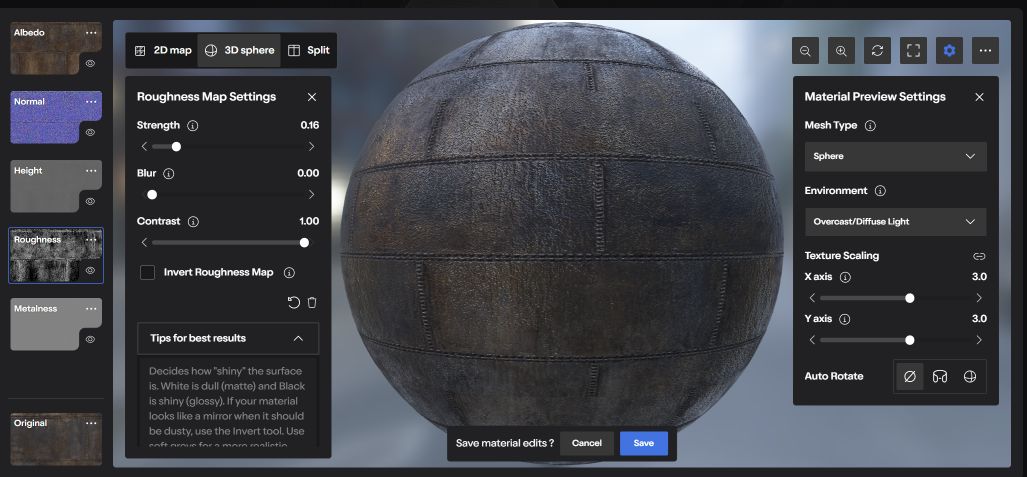Delete roughness map with trash icon
This screenshot has height=477, width=1027.
[x=312, y=303]
